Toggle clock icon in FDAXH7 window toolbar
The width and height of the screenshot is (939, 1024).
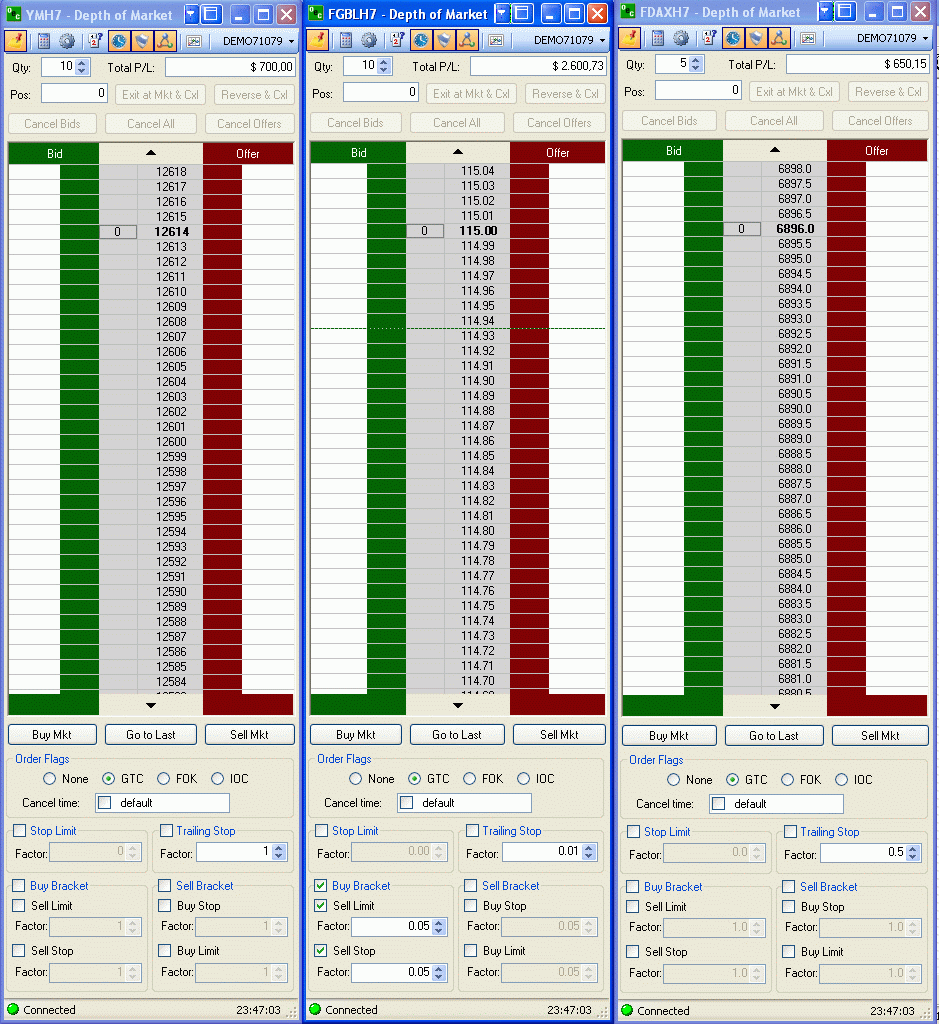[733, 38]
